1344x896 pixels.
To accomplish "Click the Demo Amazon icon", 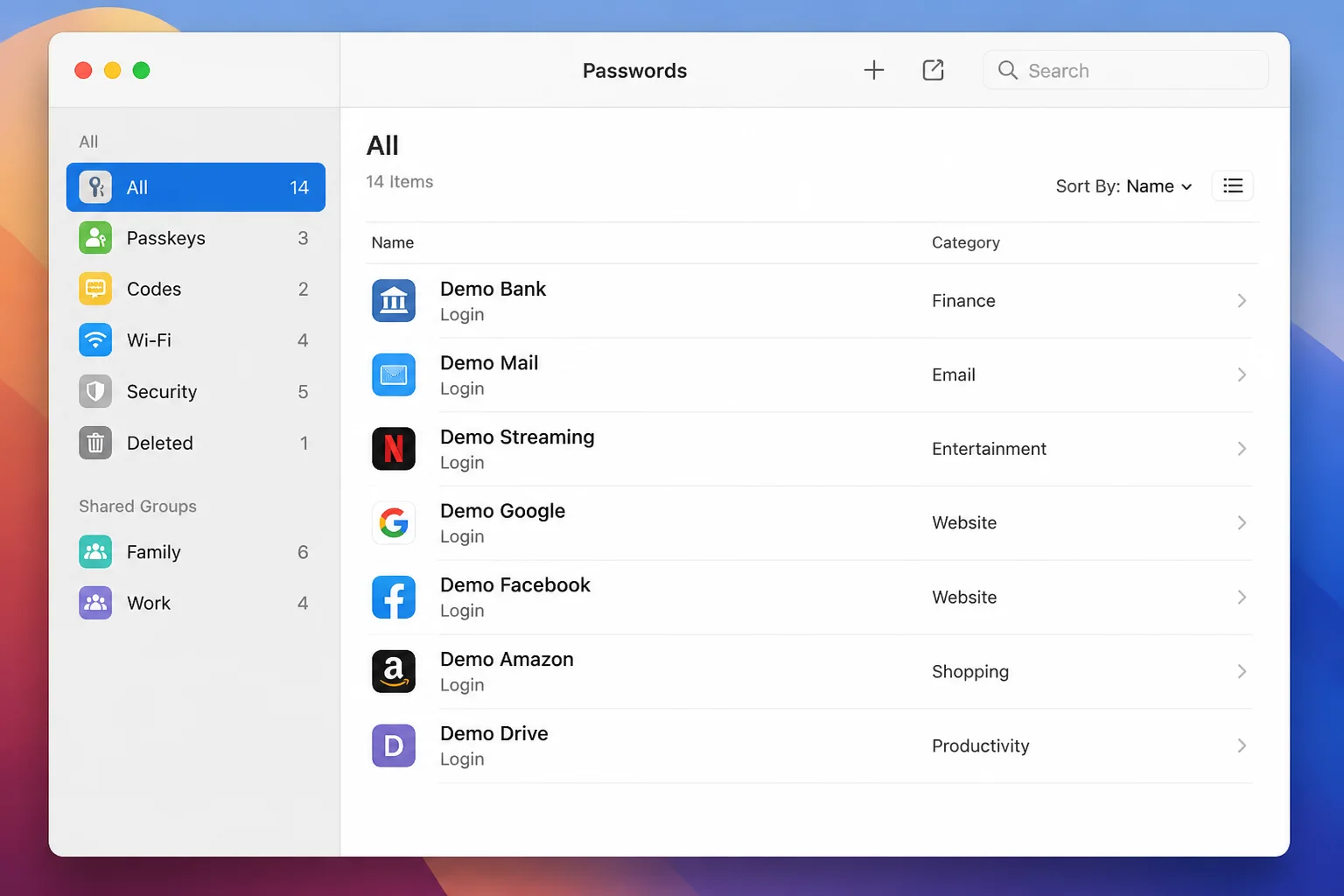I will [x=394, y=671].
